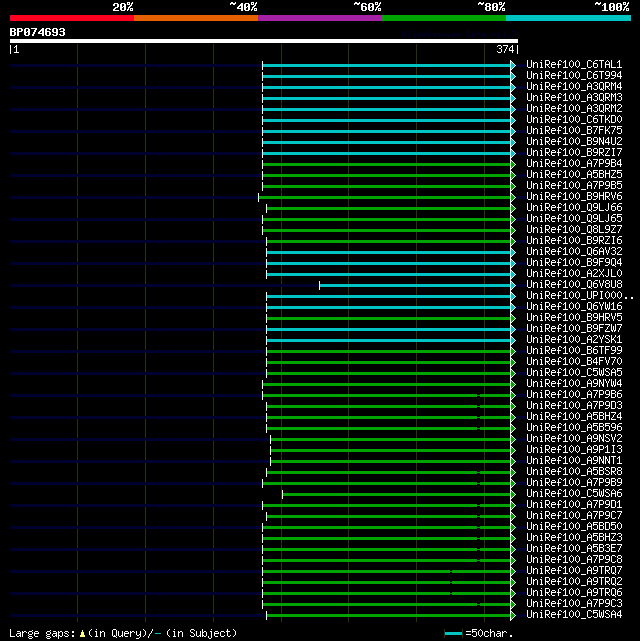The height and width of the screenshot is (641, 640).
Task: Select the UniRef100_B6TF99 label
Action: click(574, 350)
